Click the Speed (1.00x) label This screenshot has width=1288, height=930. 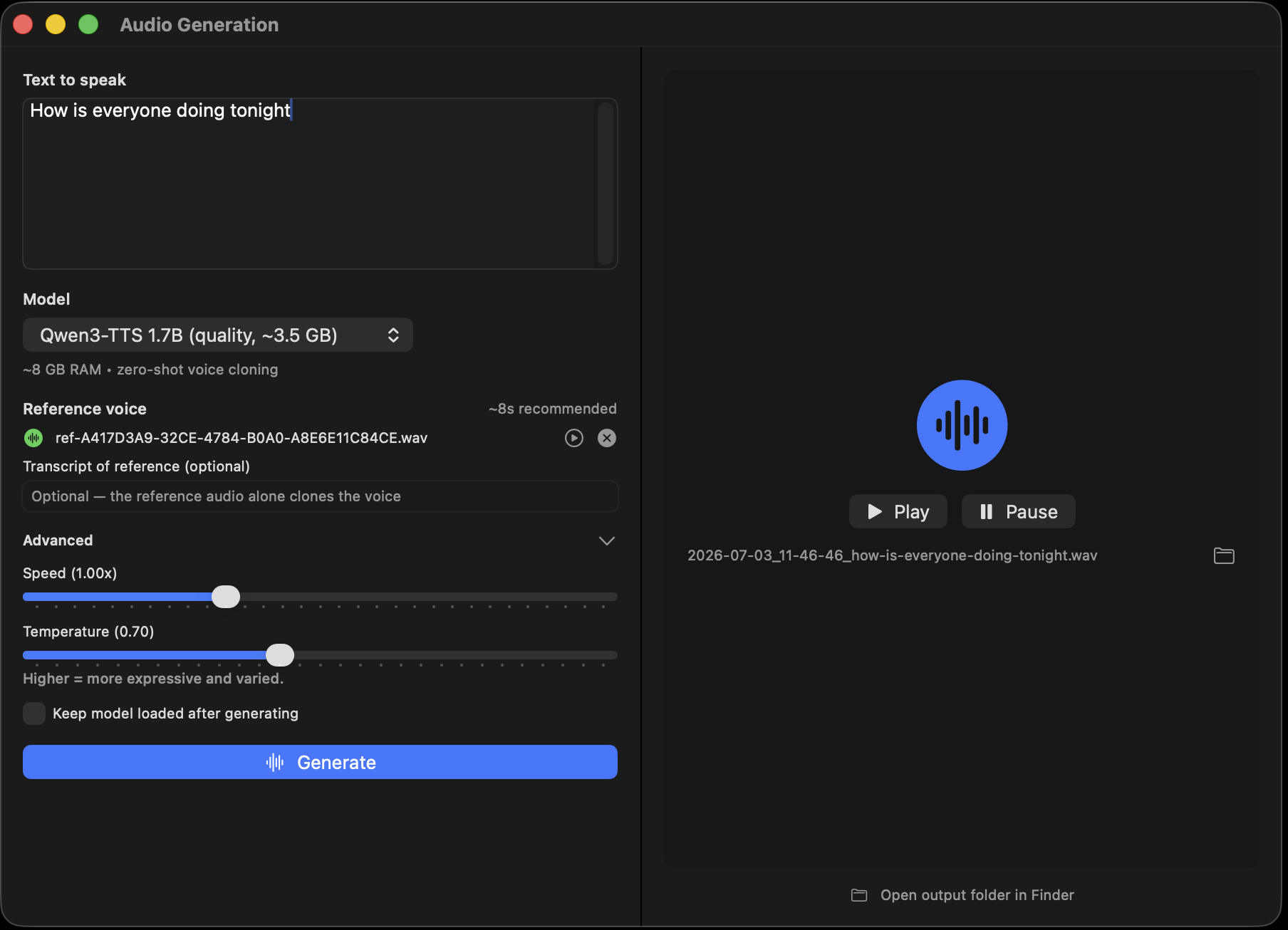[70, 573]
